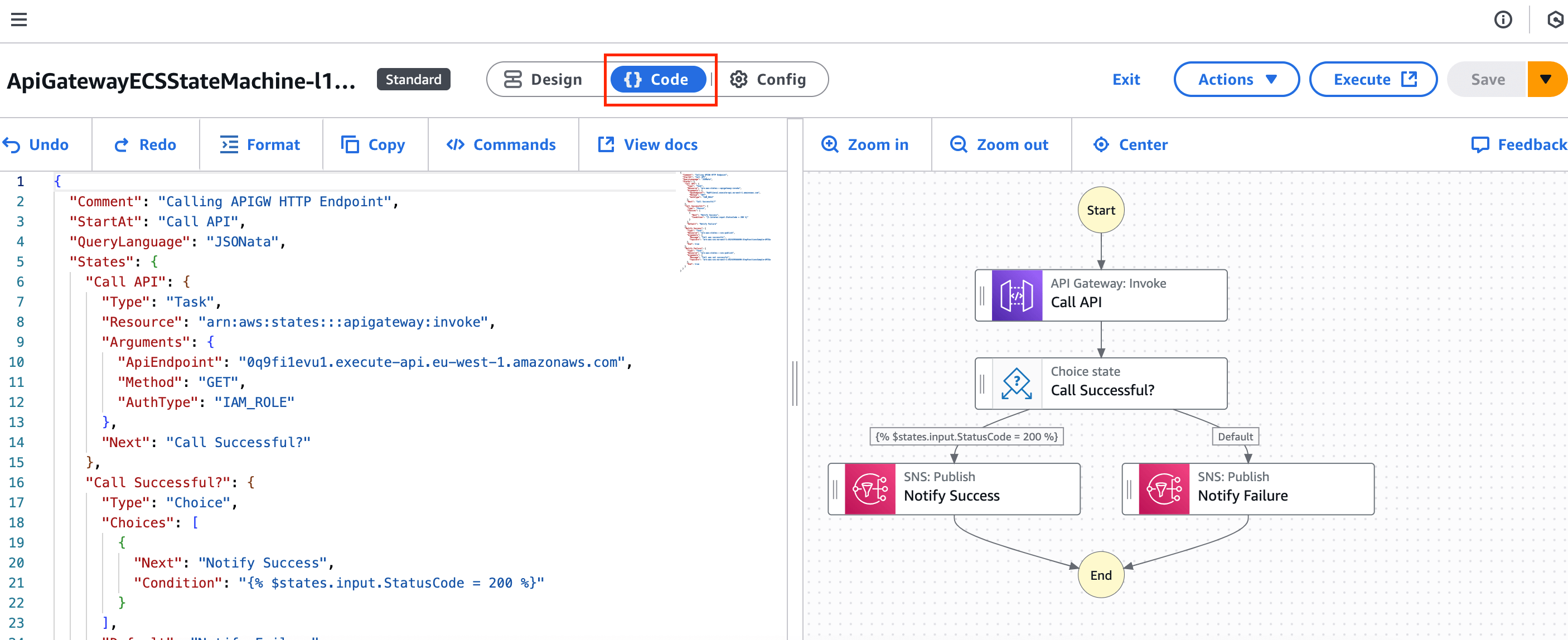Click the code minimap preview
1568x640 pixels.
[x=724, y=220]
